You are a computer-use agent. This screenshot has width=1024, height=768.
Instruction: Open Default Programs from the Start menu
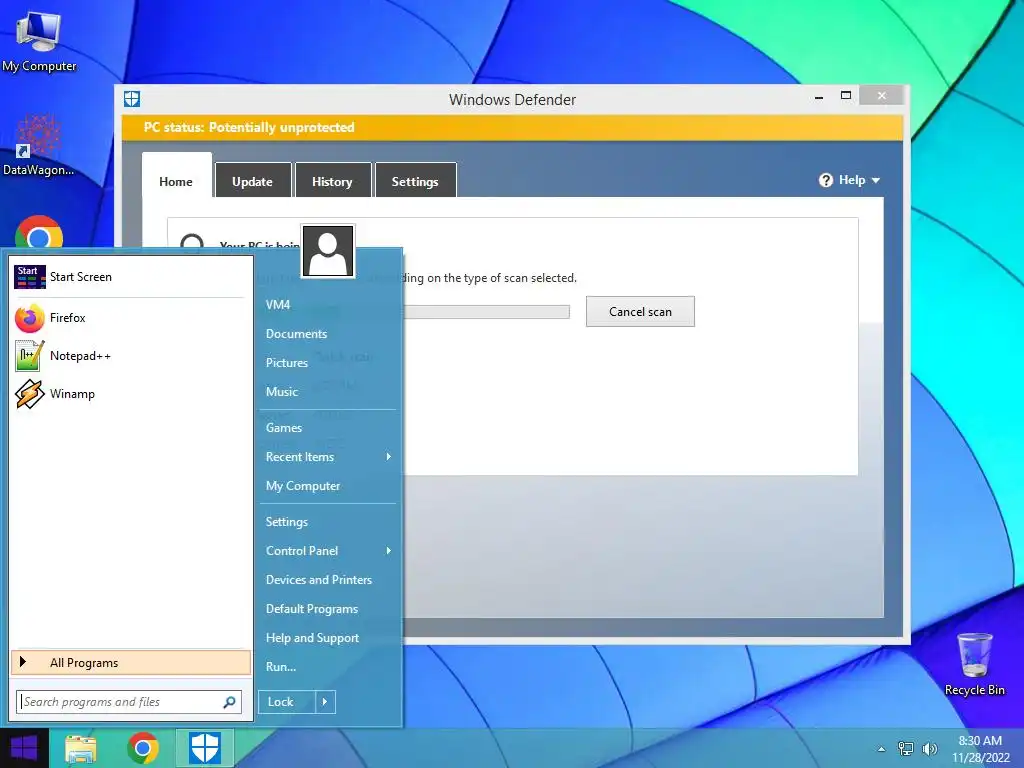click(328, 609)
